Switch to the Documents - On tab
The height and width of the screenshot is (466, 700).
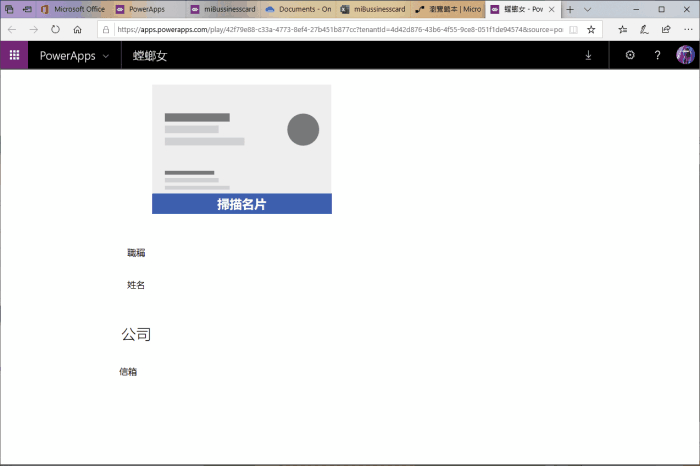click(298, 9)
